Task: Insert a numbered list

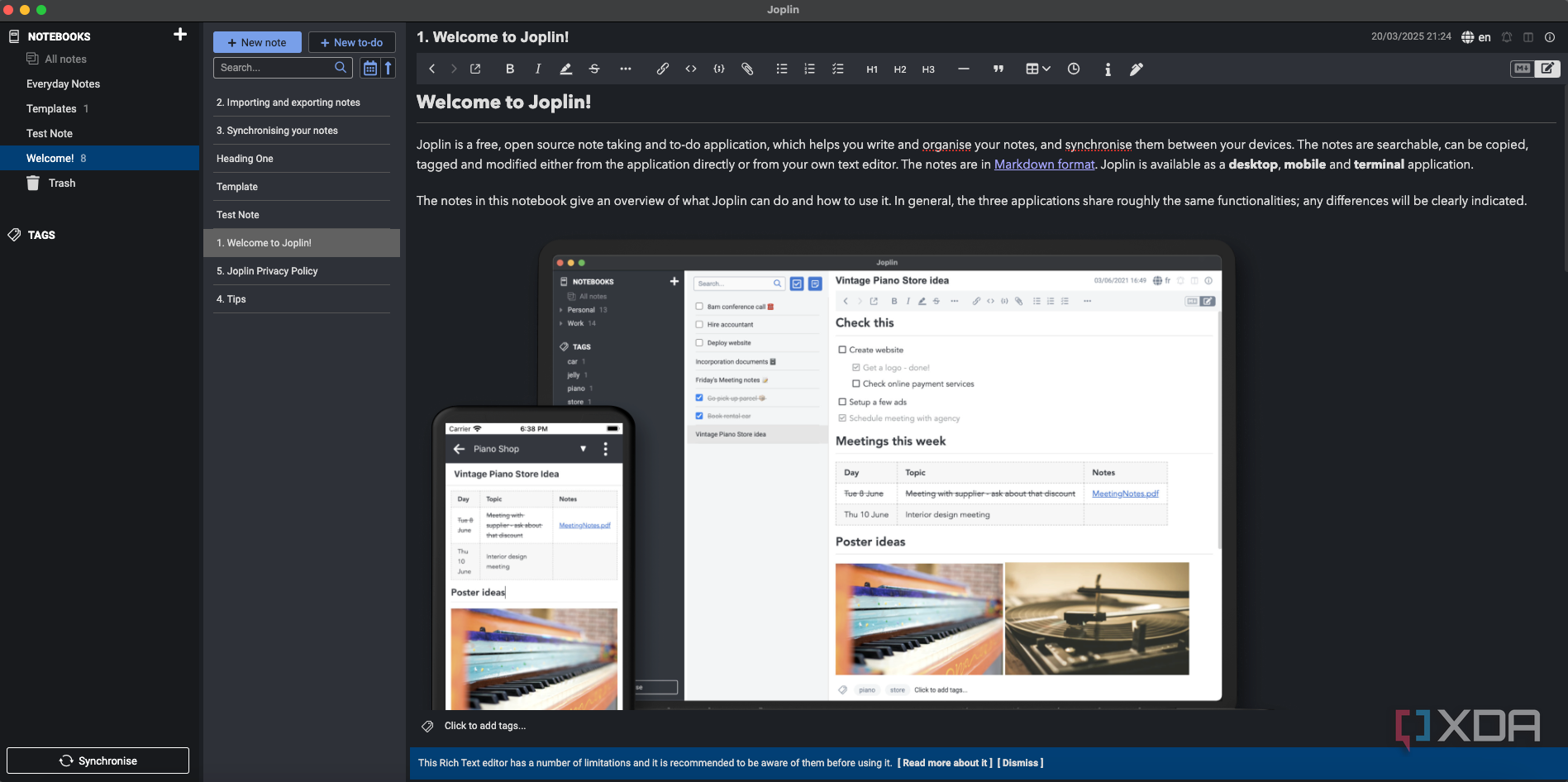Action: [x=810, y=69]
